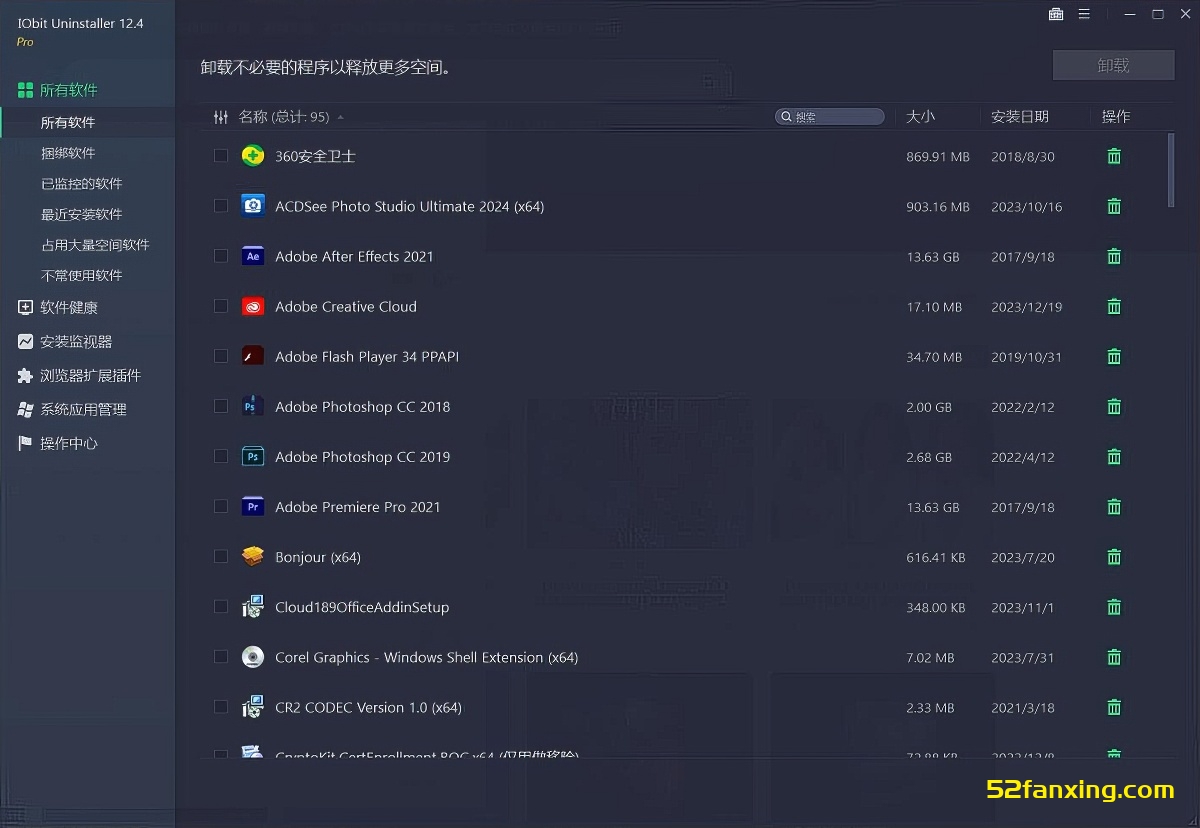
Task: Check the box for Adobe Photoshop CC 2018
Action: coord(221,406)
